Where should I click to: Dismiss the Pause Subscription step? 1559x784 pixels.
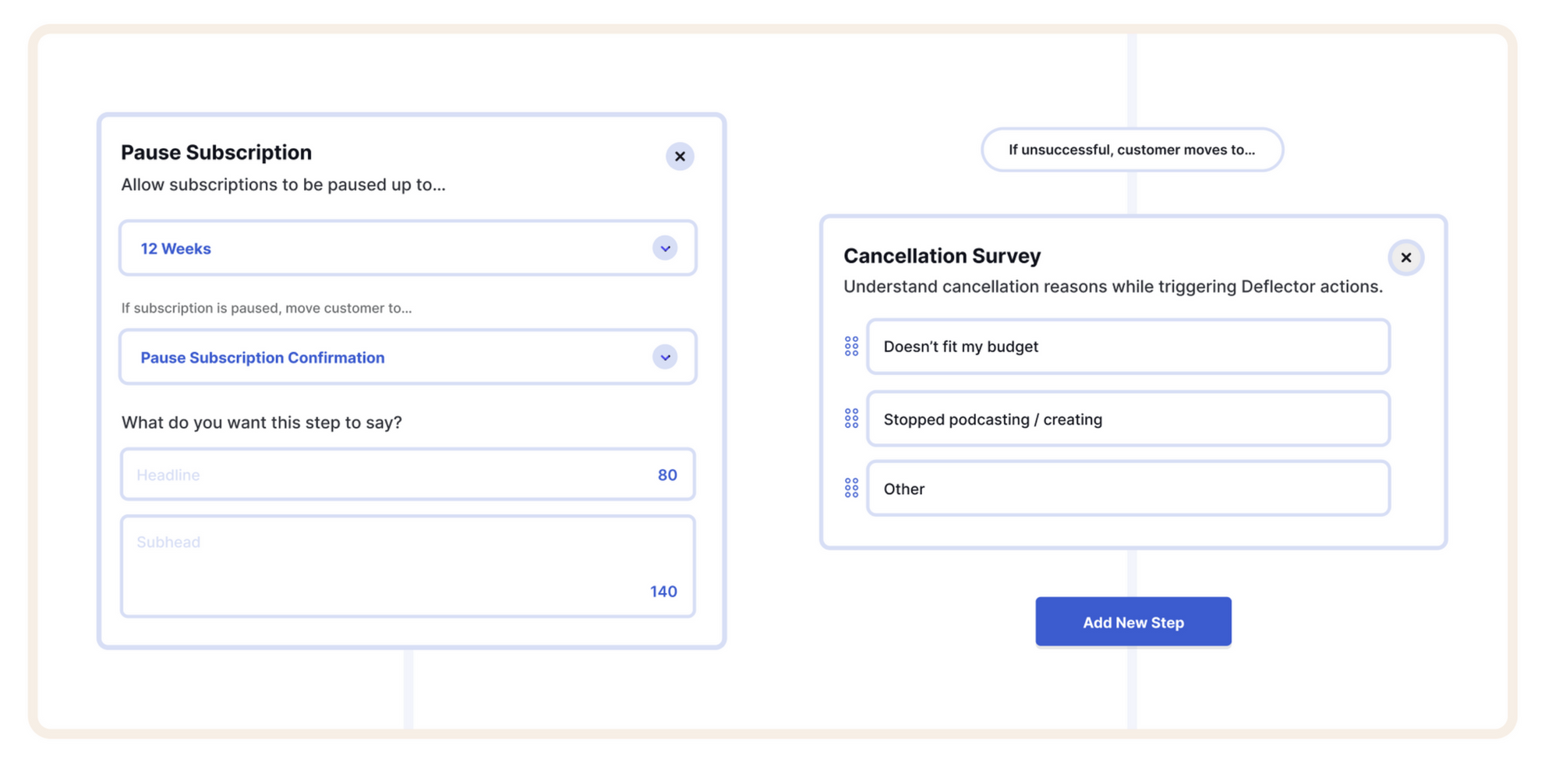(679, 156)
